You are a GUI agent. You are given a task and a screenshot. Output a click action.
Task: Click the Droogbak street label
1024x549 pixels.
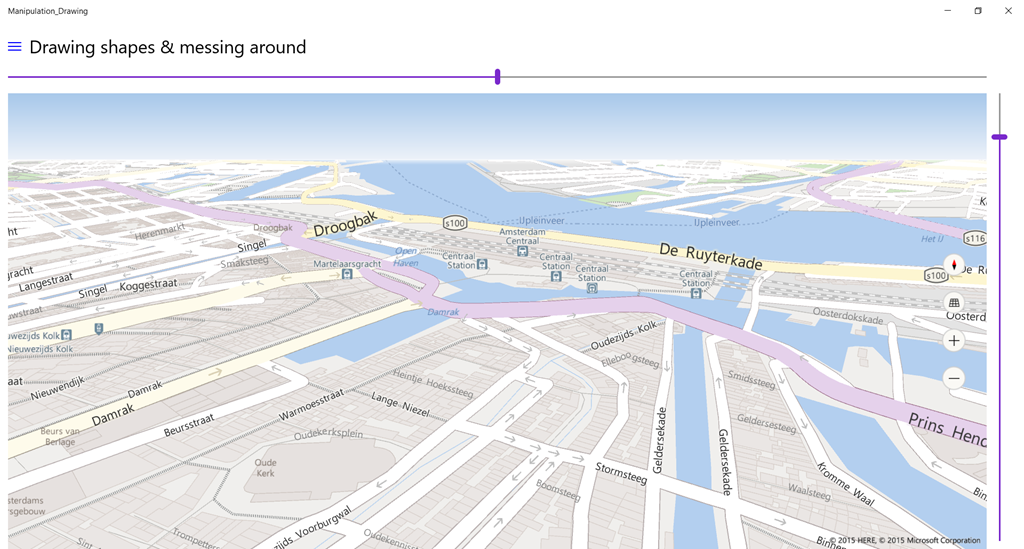[345, 225]
